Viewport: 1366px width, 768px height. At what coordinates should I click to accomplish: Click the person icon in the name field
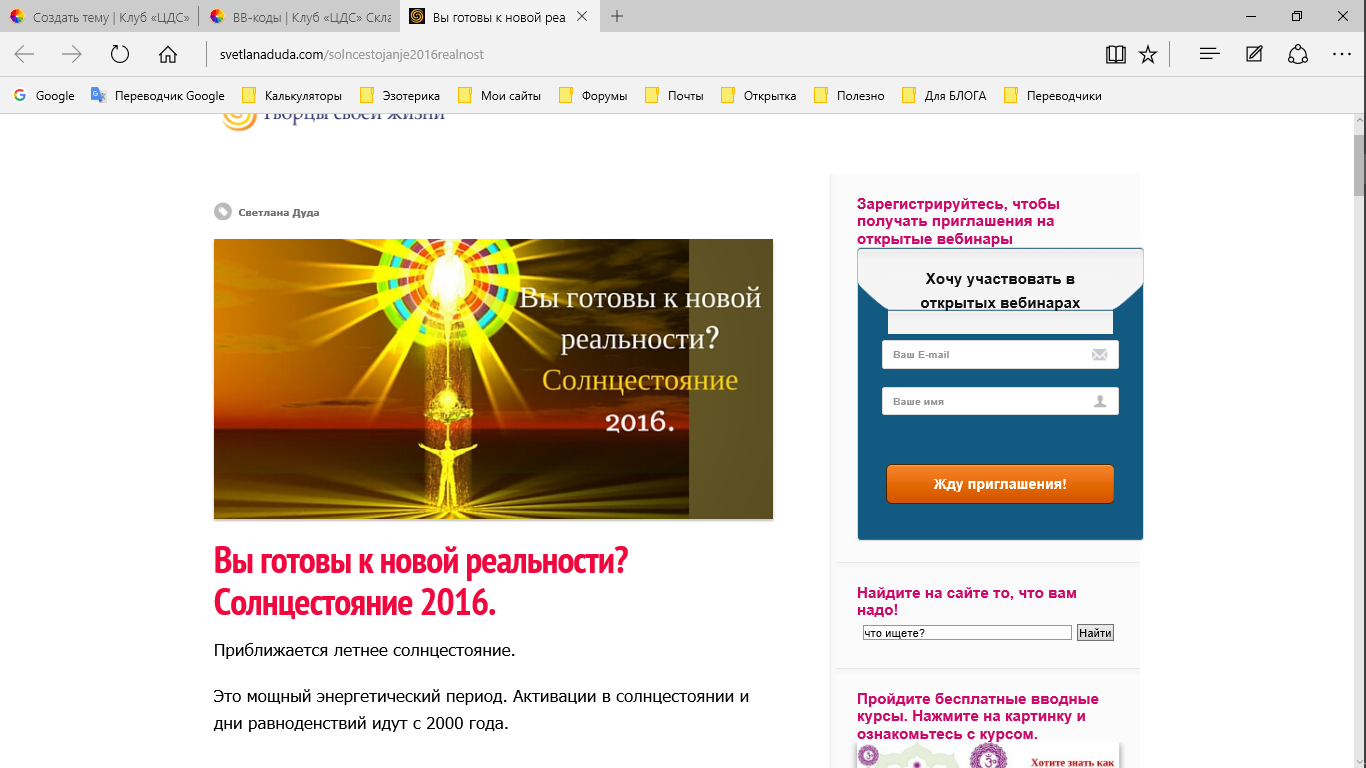tap(1100, 401)
